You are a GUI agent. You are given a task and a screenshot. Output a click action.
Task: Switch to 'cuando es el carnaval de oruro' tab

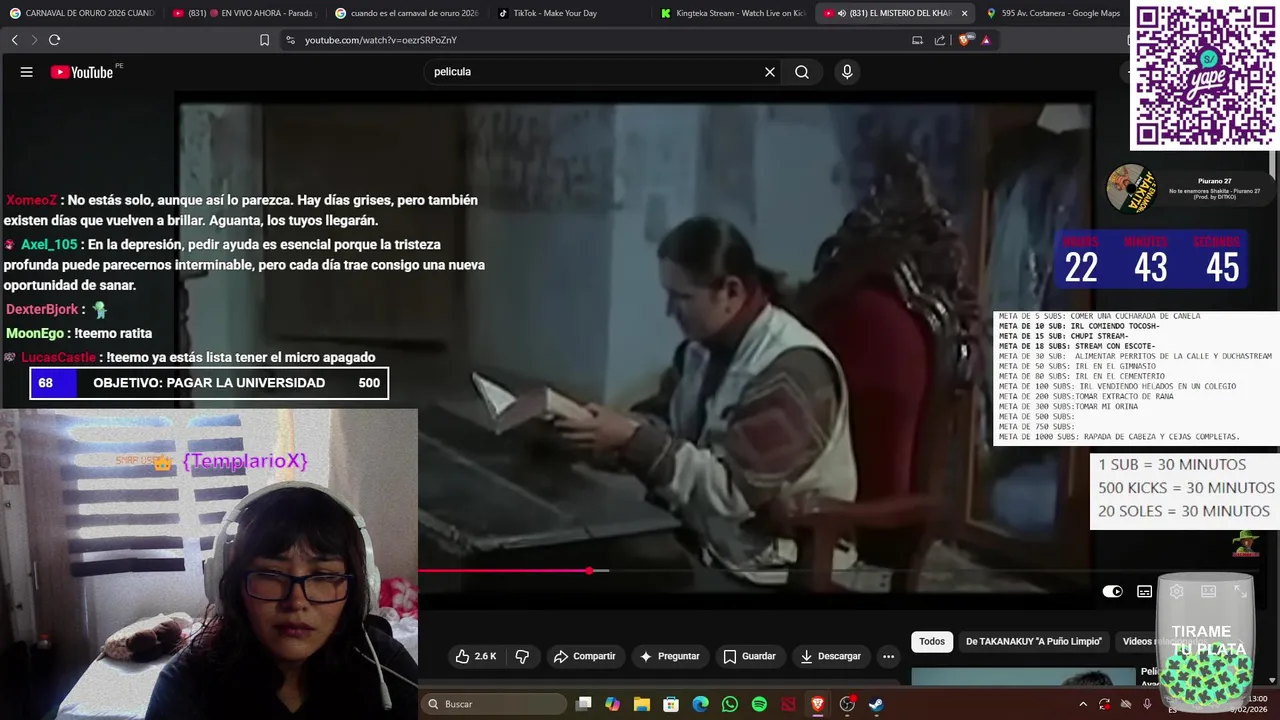(x=406, y=13)
